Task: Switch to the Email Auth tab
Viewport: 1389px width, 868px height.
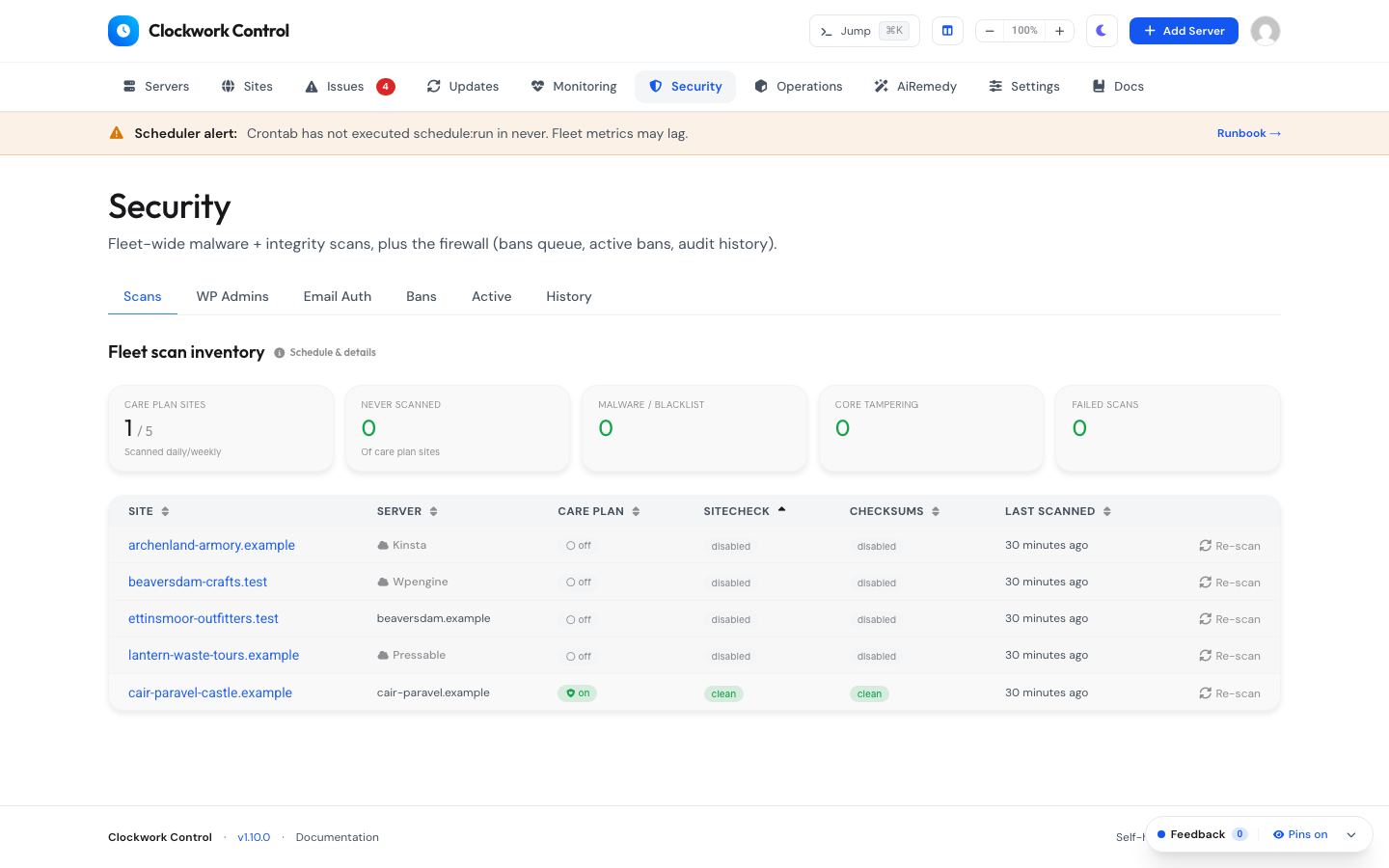Action: (x=338, y=297)
